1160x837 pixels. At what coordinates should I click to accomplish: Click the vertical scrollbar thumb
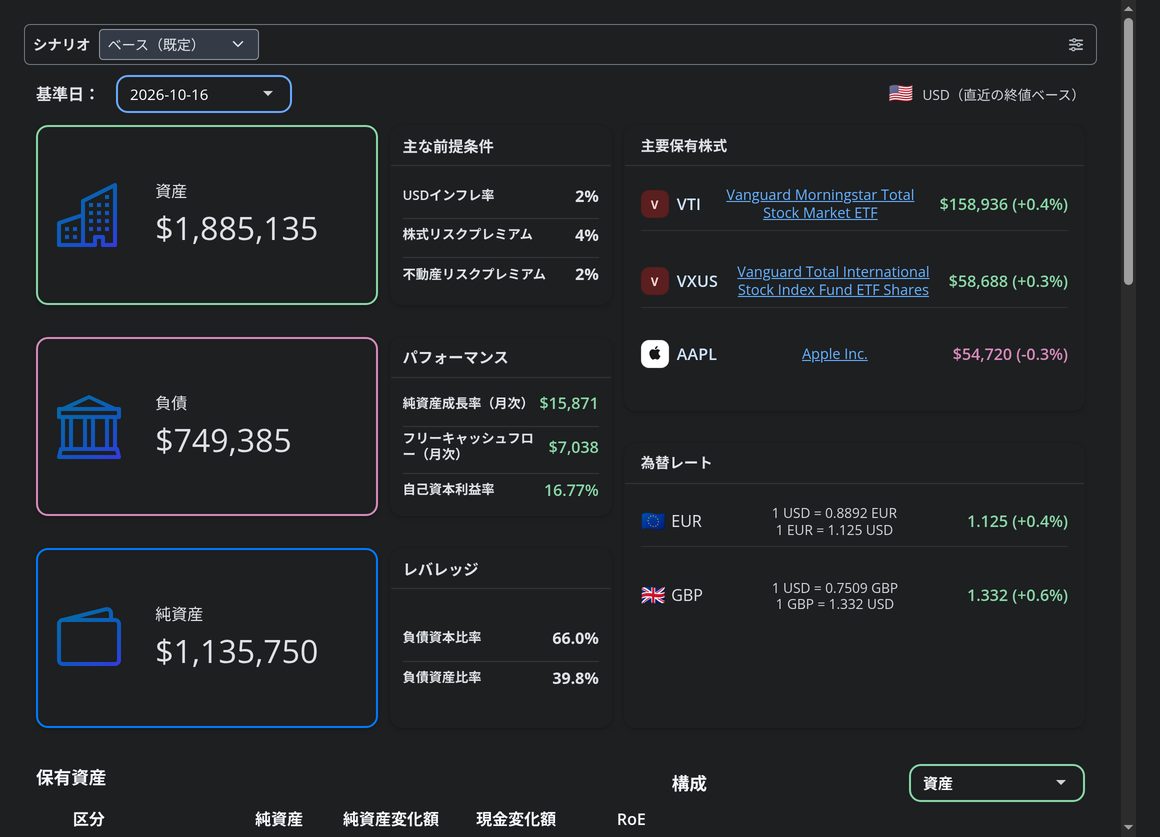1128,151
